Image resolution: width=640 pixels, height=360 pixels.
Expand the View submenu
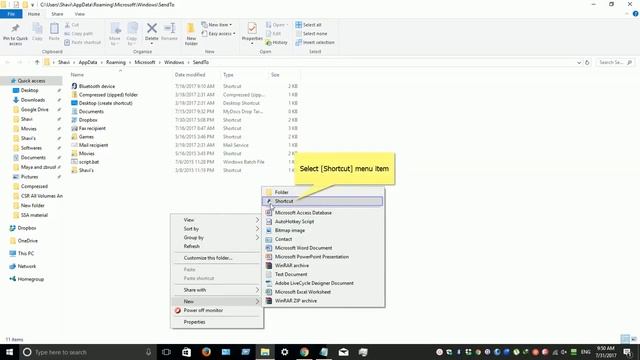click(217, 220)
